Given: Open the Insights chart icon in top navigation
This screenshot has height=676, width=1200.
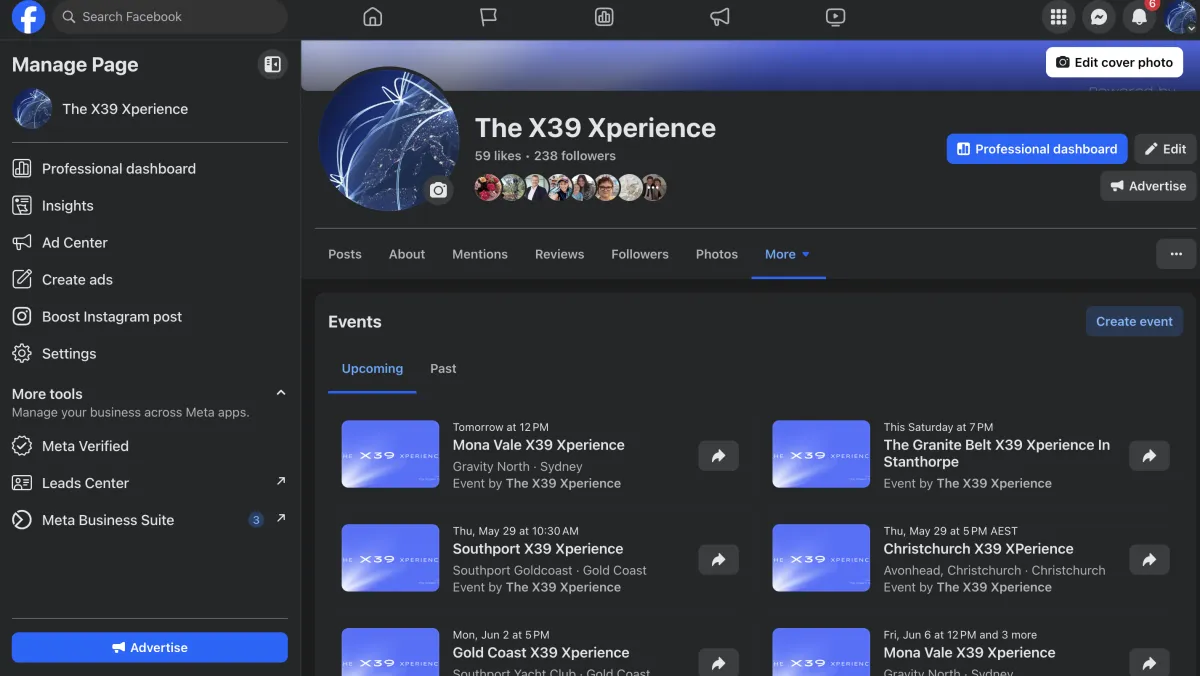Looking at the screenshot, I should [x=604, y=17].
